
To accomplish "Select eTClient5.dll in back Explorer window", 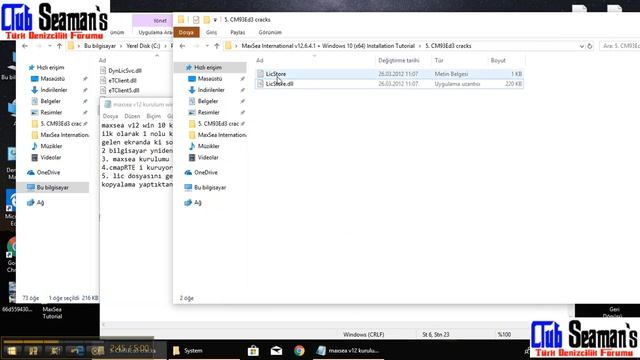I will (x=124, y=90).
